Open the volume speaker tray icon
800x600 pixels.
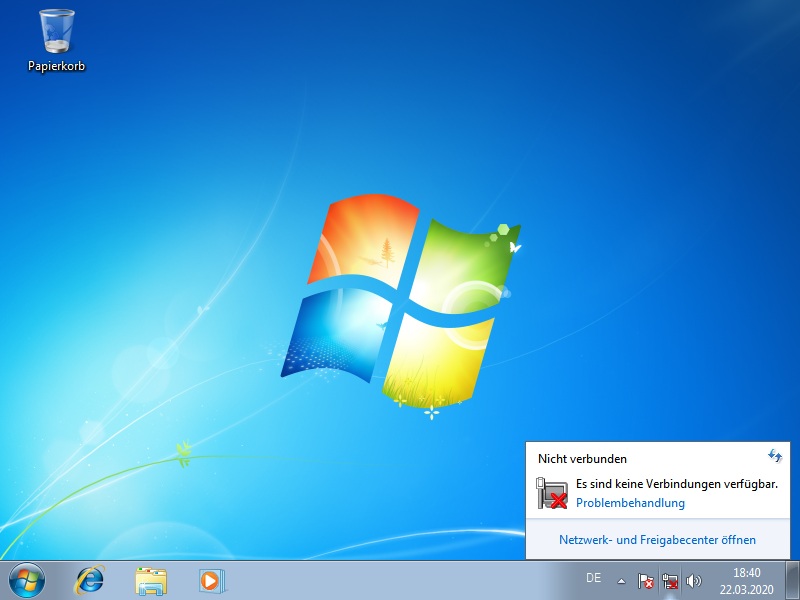tap(694, 581)
